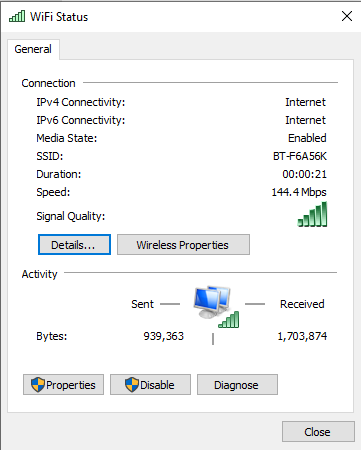The height and width of the screenshot is (450, 361).
Task: Click the green Signal Quality bars icon
Action: (x=312, y=214)
